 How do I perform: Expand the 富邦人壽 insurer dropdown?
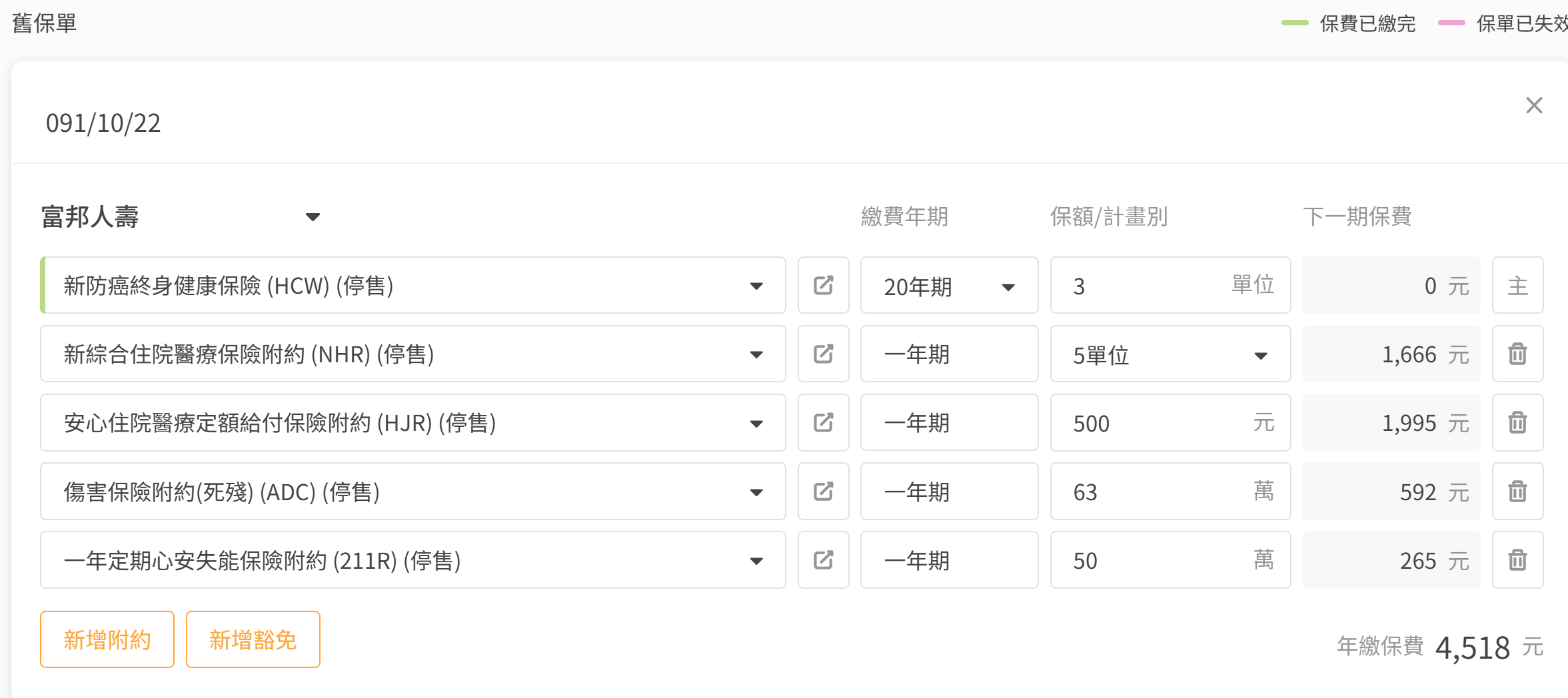(313, 217)
